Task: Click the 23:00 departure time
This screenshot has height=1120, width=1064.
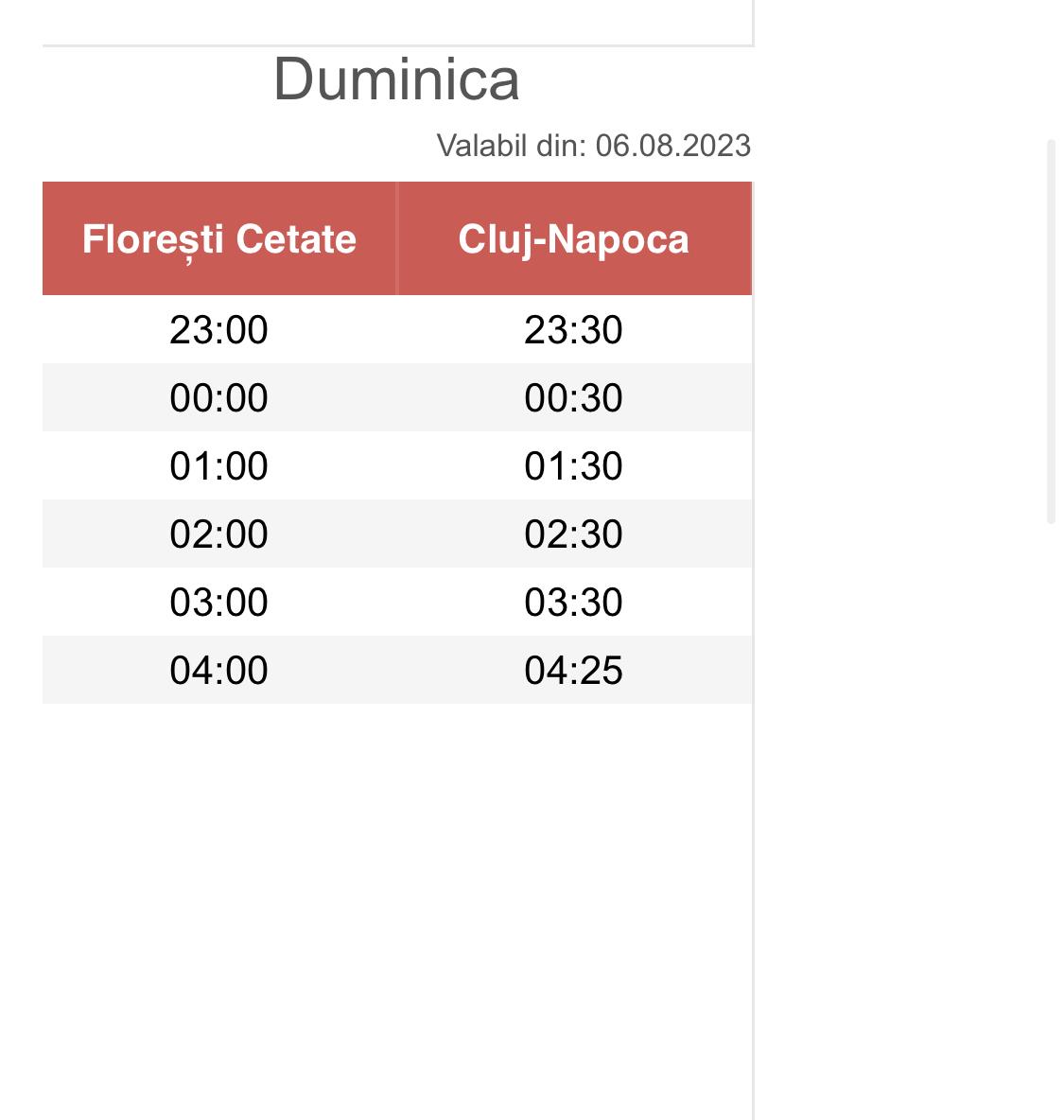Action: pos(218,330)
